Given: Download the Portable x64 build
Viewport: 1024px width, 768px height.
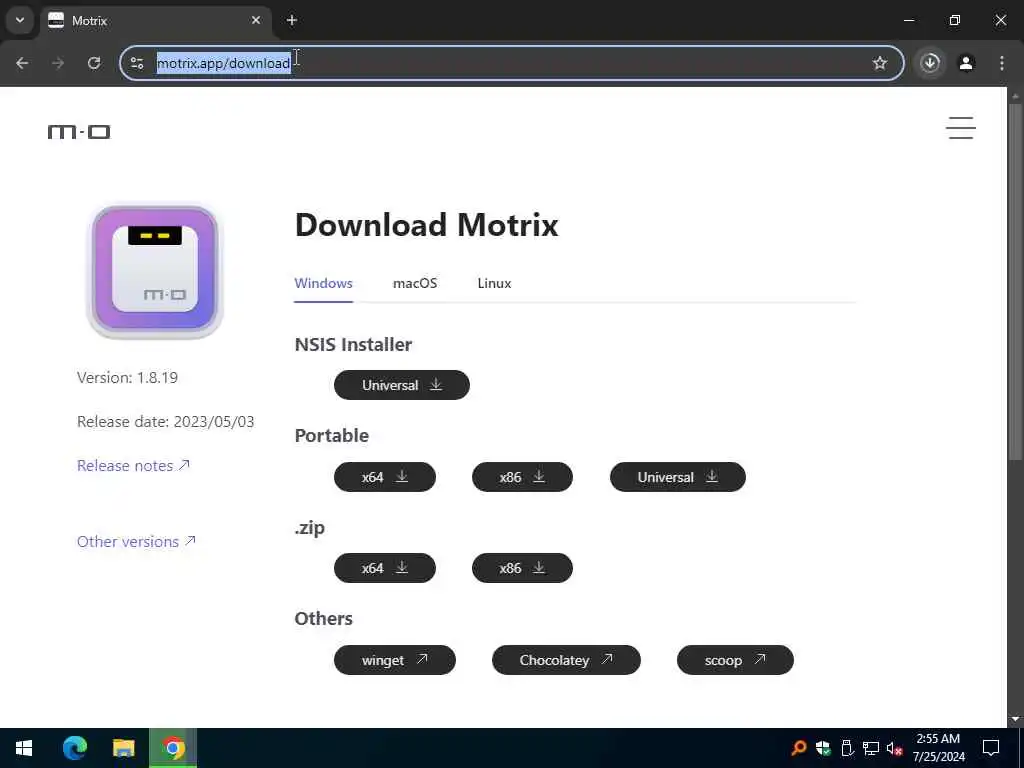Looking at the screenshot, I should (x=385, y=477).
